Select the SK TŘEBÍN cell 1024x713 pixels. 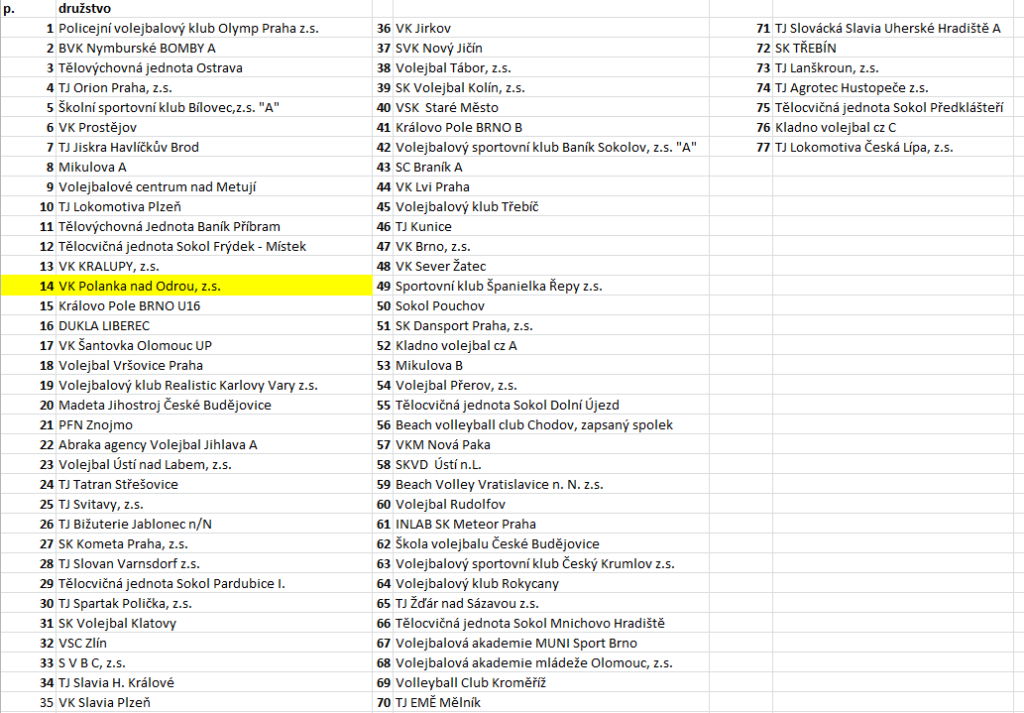[805, 48]
